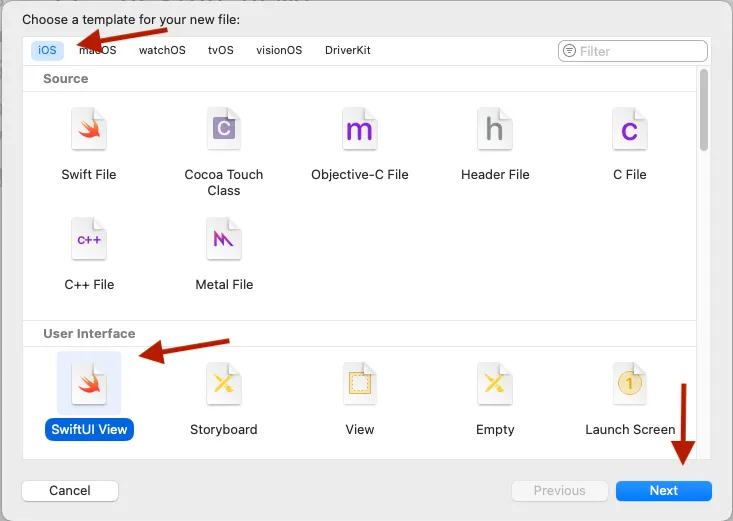Click the 'Empty' template label
This screenshot has width=733, height=521.
click(495, 429)
